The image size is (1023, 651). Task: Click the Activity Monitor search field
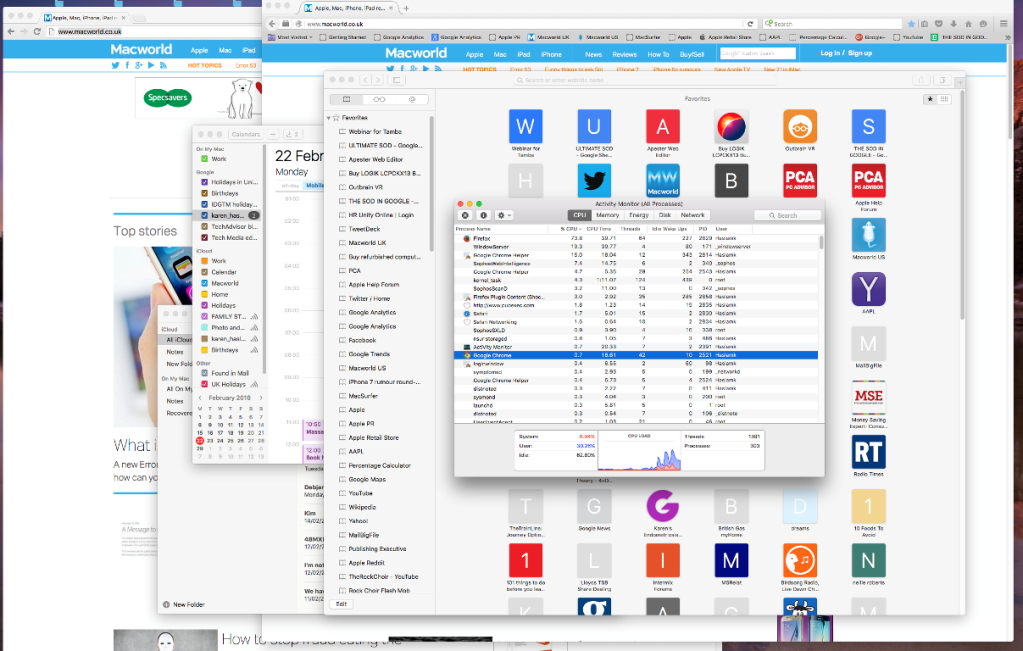787,215
